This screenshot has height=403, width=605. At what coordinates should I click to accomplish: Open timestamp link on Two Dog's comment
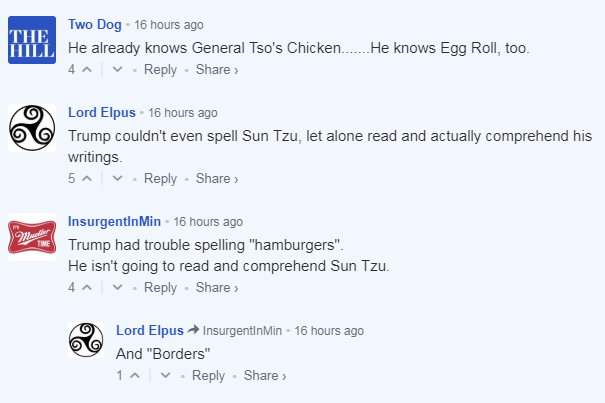pos(169,24)
